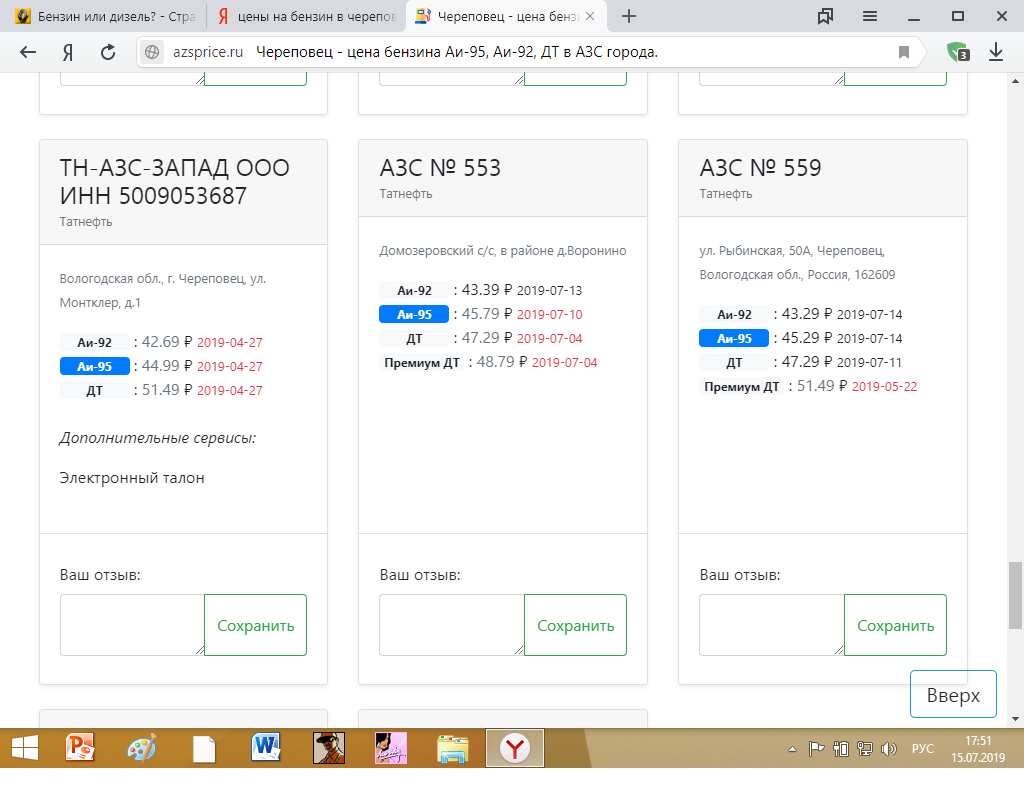Viewport: 1024px width, 810px height.
Task: Switch to the цены на бензин в череповце tab
Action: coord(307,16)
